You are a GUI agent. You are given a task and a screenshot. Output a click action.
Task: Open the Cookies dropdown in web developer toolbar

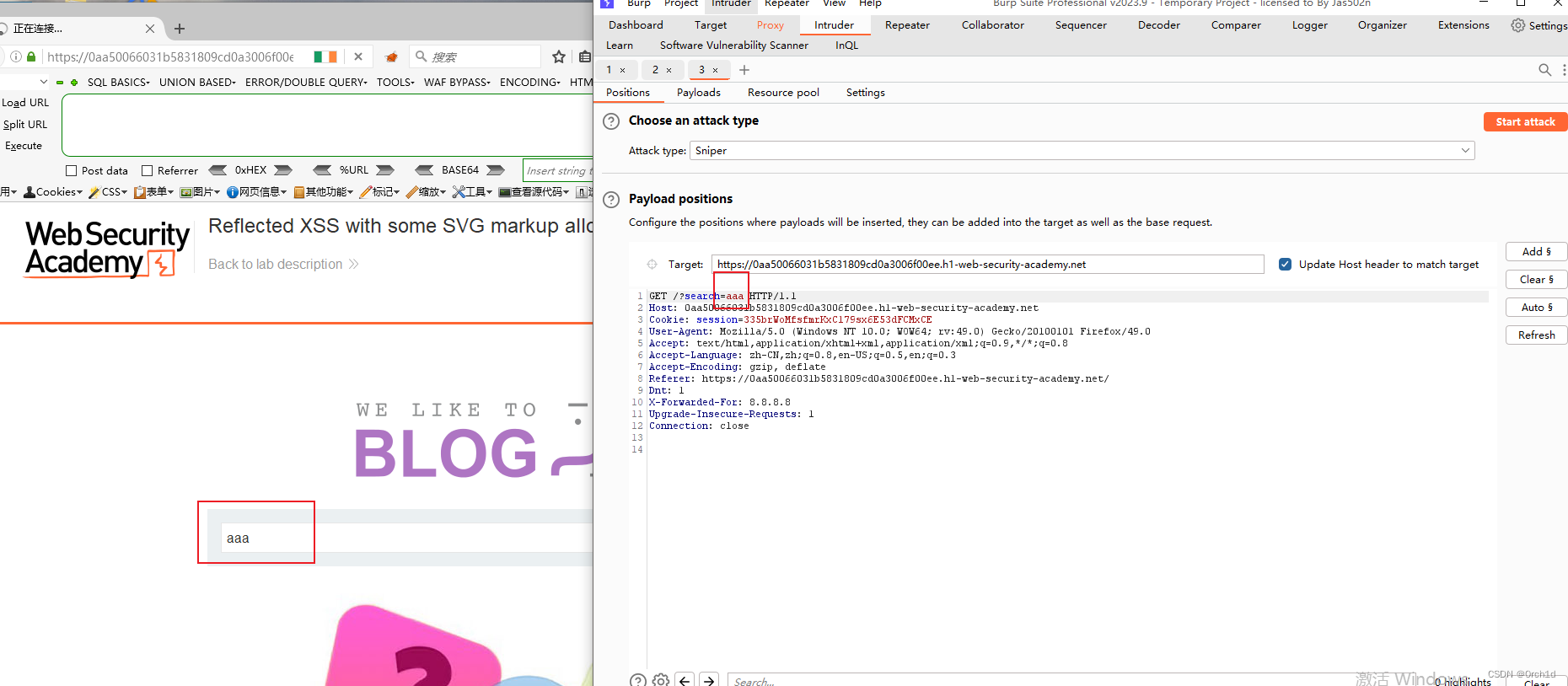[54, 192]
